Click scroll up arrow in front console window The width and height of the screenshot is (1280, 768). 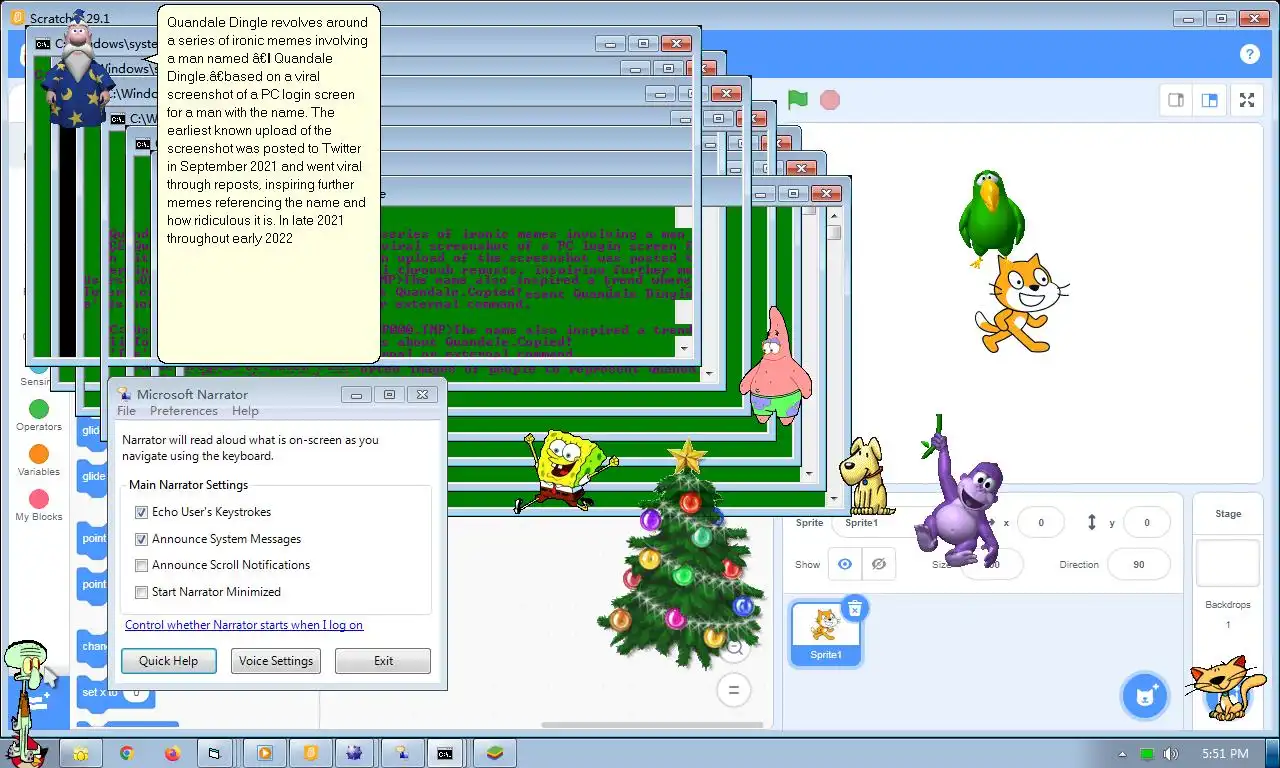click(x=834, y=218)
